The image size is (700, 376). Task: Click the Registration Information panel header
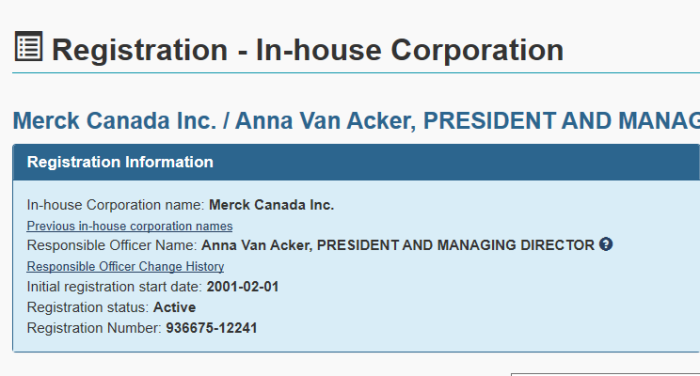[356, 162]
